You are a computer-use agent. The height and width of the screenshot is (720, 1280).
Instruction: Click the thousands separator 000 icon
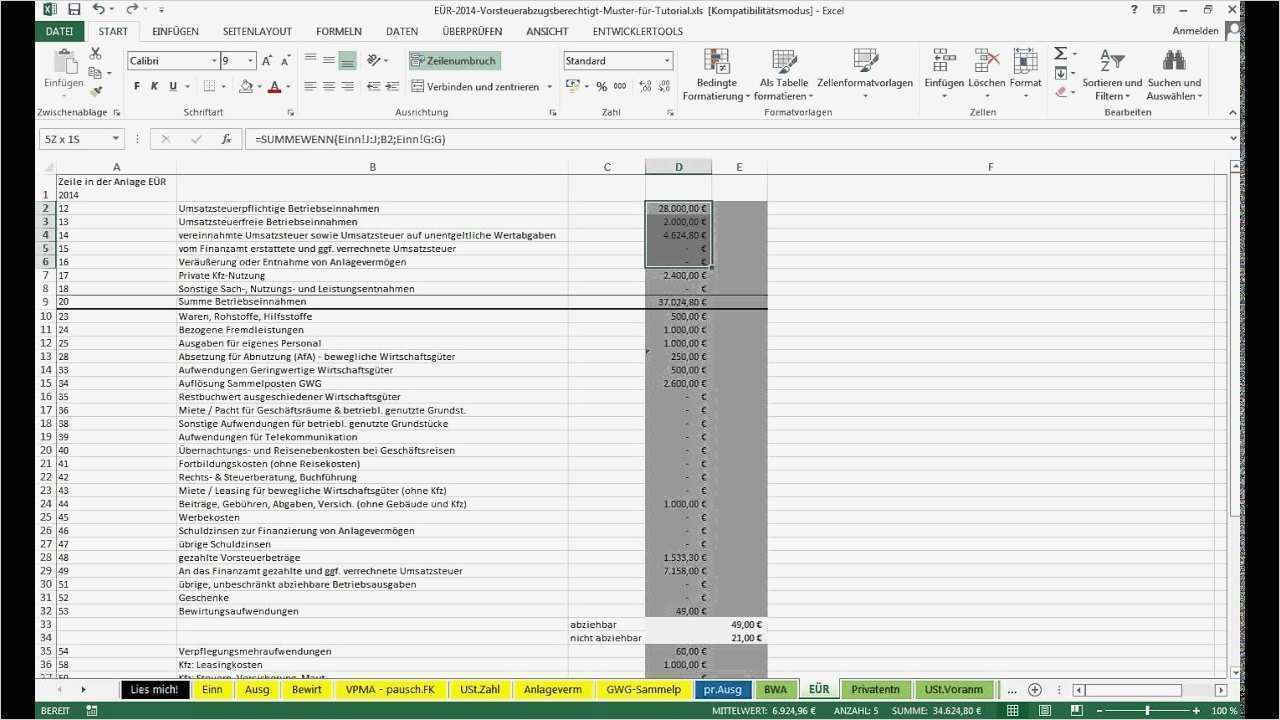click(x=620, y=87)
